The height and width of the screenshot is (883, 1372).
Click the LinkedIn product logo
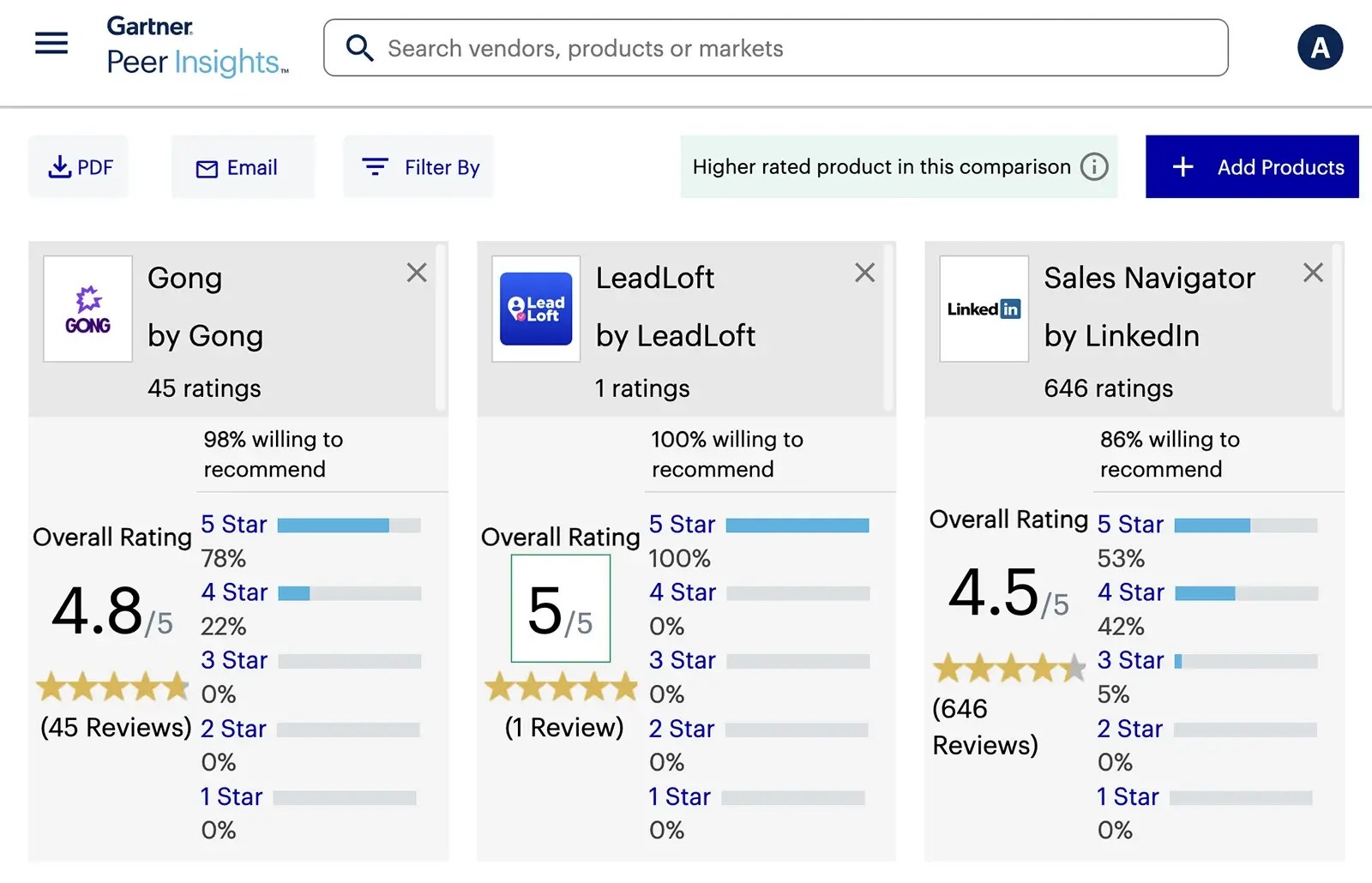[x=984, y=309]
